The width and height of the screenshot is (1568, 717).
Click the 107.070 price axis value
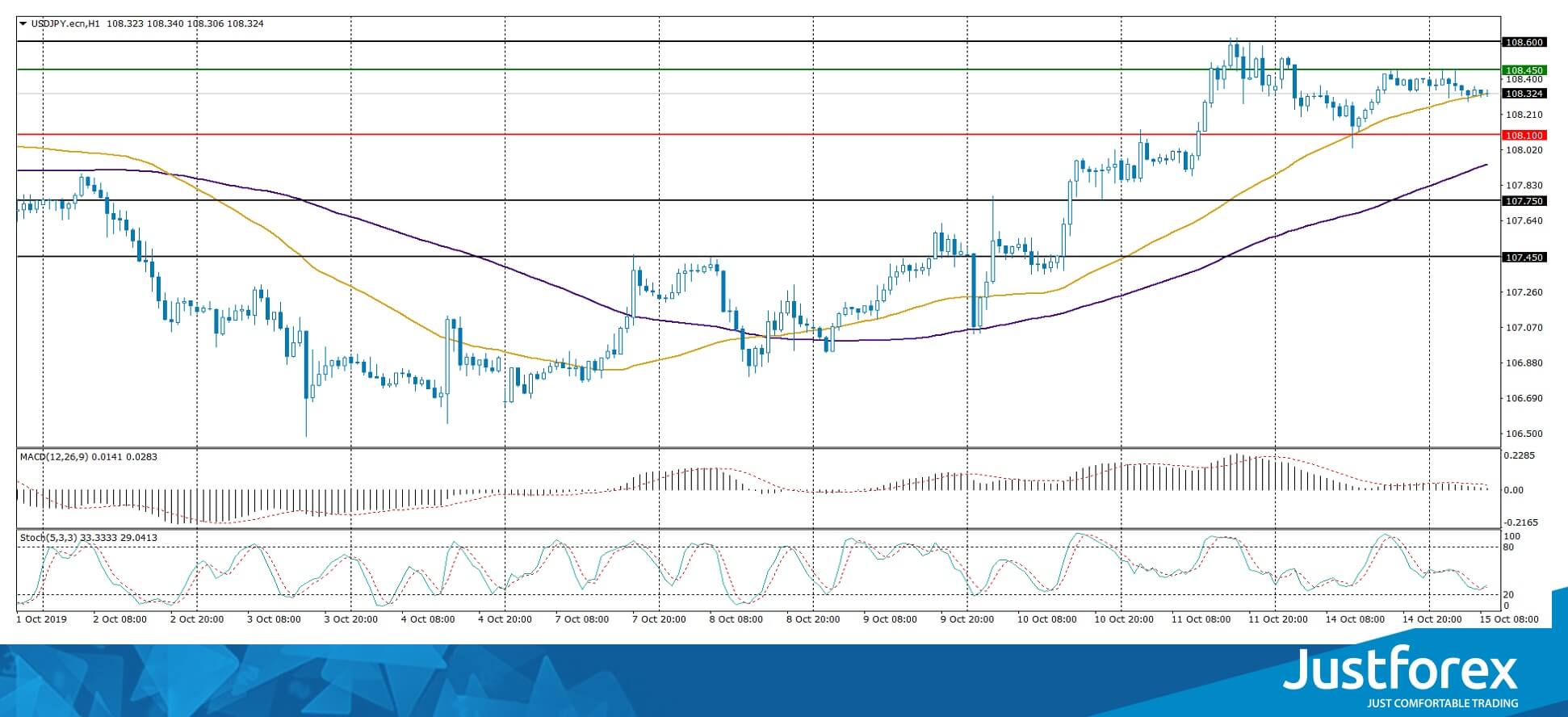(x=1524, y=328)
